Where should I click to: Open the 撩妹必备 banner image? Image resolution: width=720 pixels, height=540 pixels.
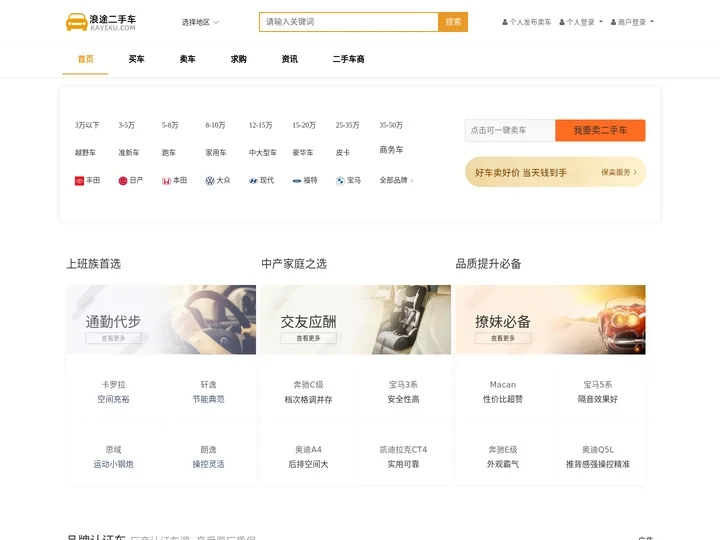point(551,320)
